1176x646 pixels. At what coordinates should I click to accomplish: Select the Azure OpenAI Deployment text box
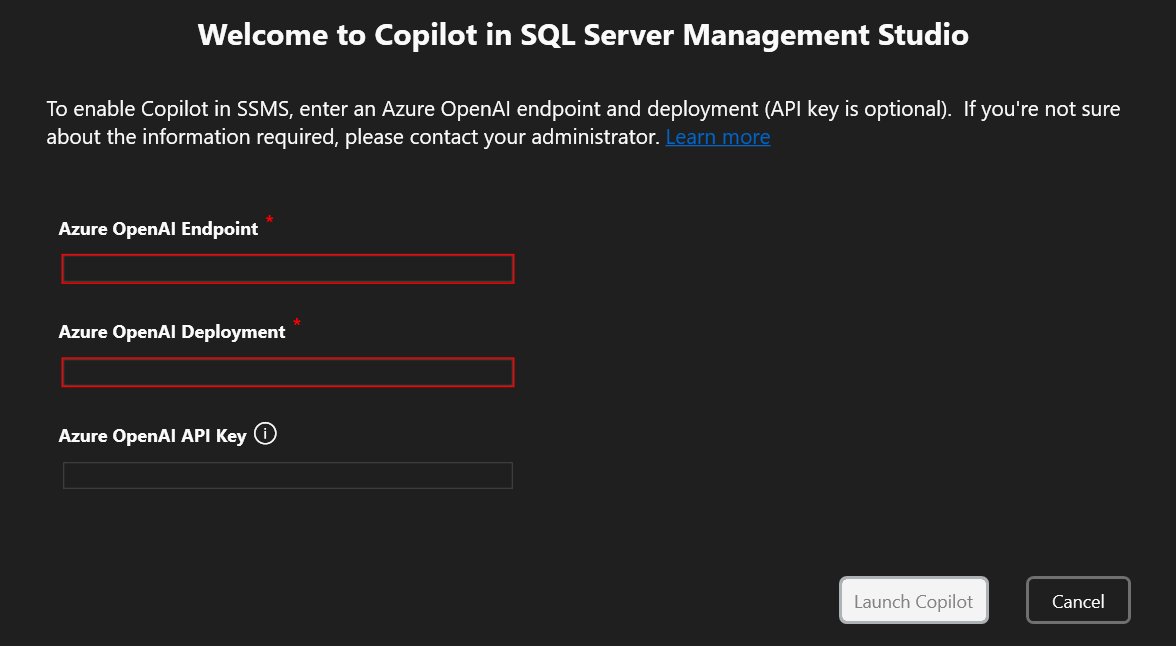(287, 372)
